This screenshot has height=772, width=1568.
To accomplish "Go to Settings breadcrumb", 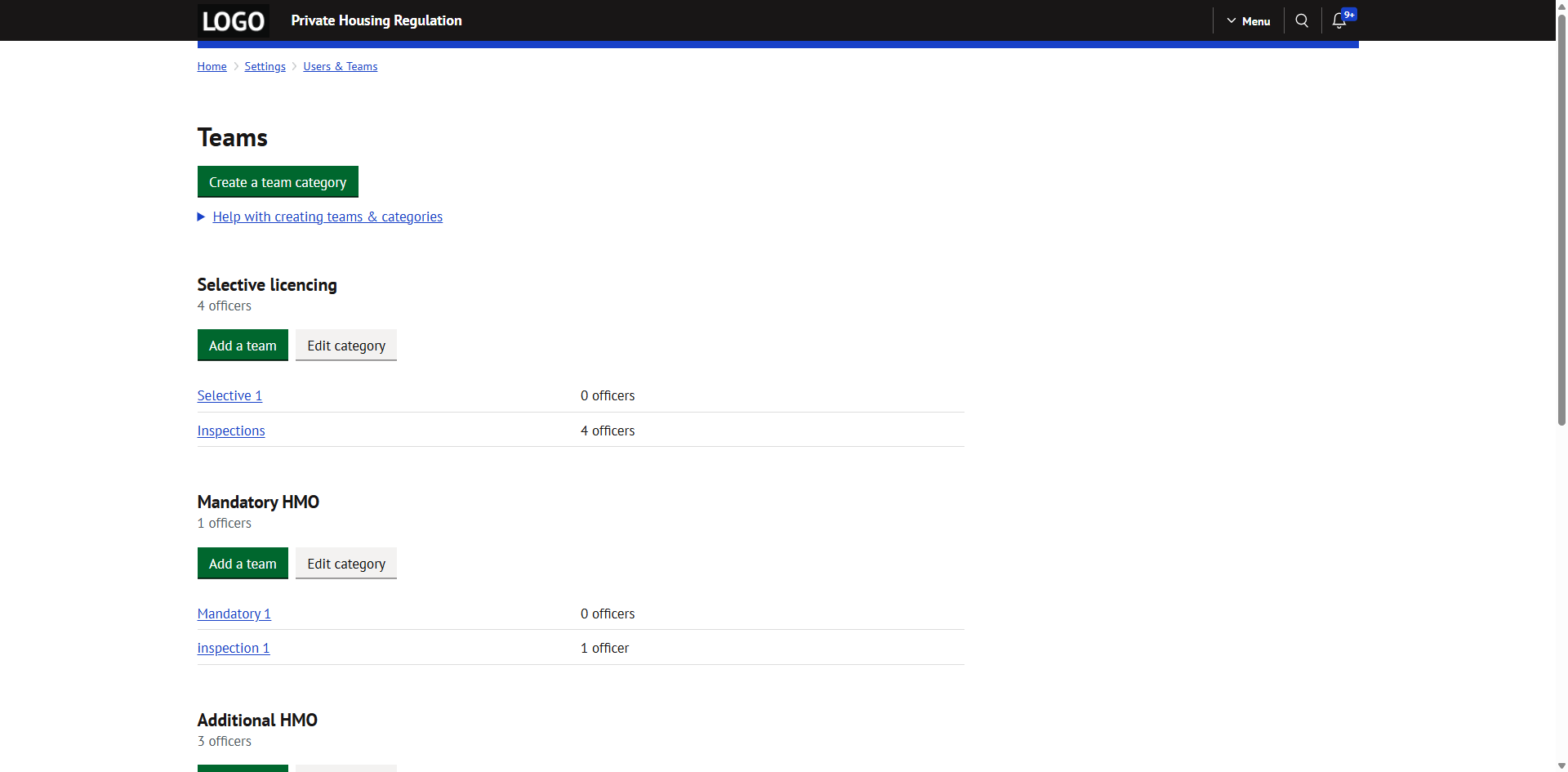I will pyautogui.click(x=265, y=66).
